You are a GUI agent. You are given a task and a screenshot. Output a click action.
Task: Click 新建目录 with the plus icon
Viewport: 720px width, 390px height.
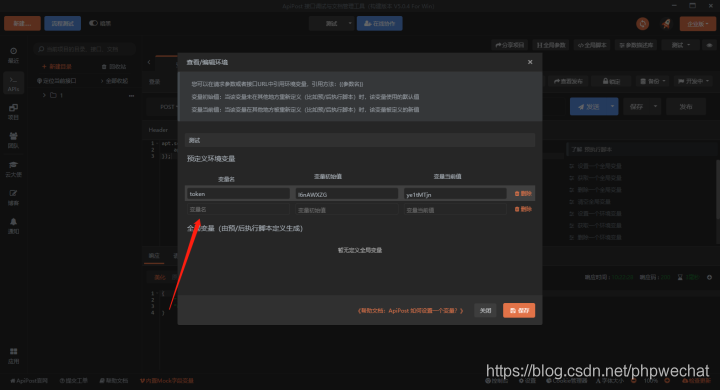[57, 67]
